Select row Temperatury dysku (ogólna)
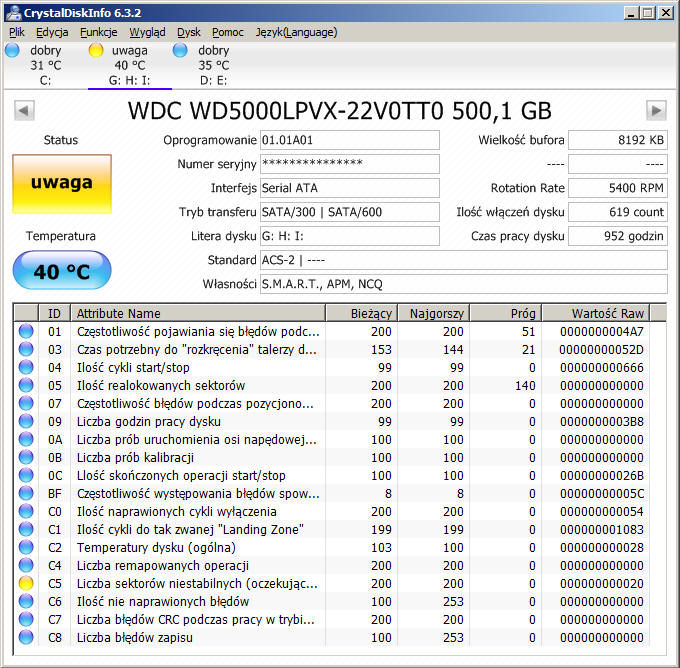 coord(332,547)
